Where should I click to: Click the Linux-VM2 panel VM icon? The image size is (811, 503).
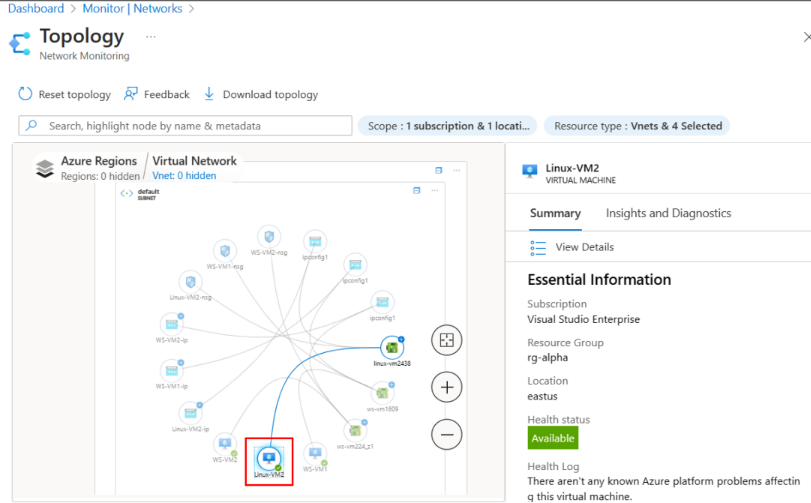tap(530, 171)
